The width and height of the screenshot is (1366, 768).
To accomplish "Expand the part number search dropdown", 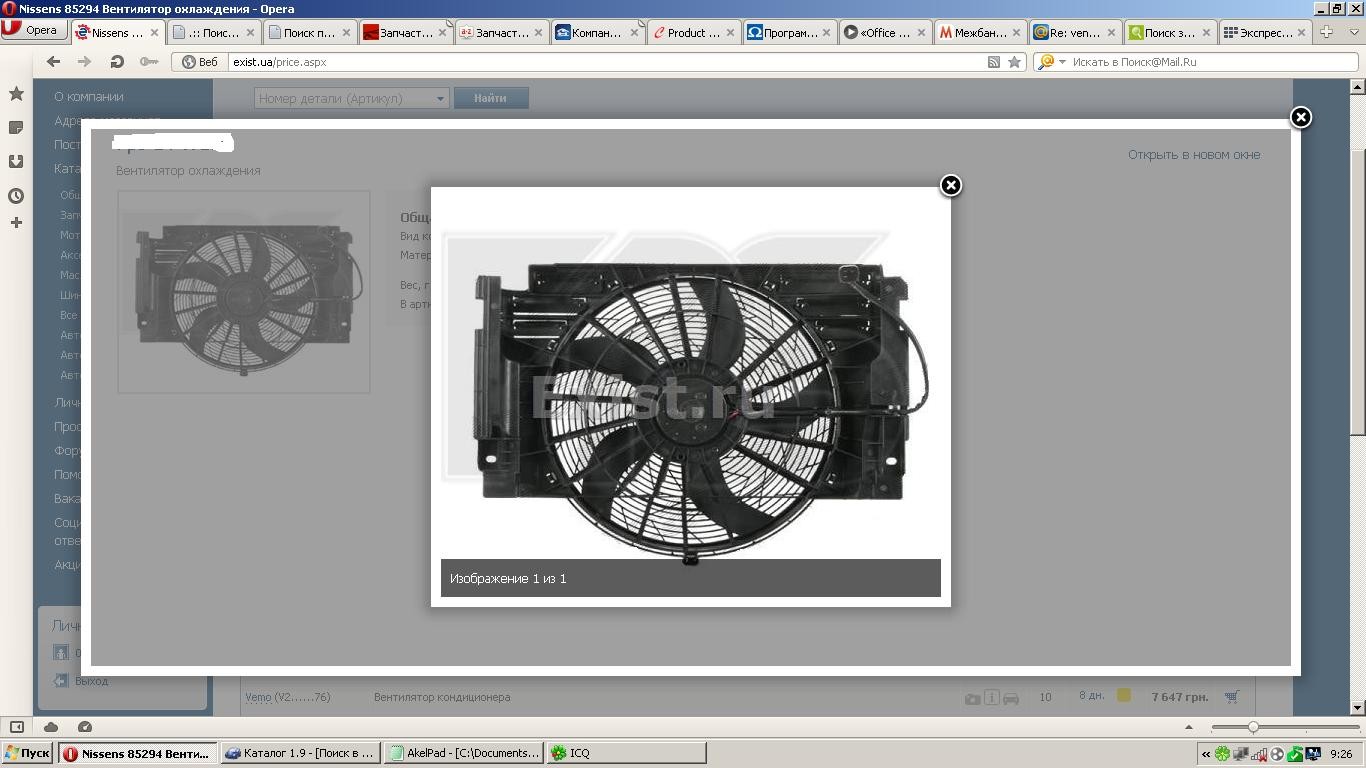I will (439, 98).
